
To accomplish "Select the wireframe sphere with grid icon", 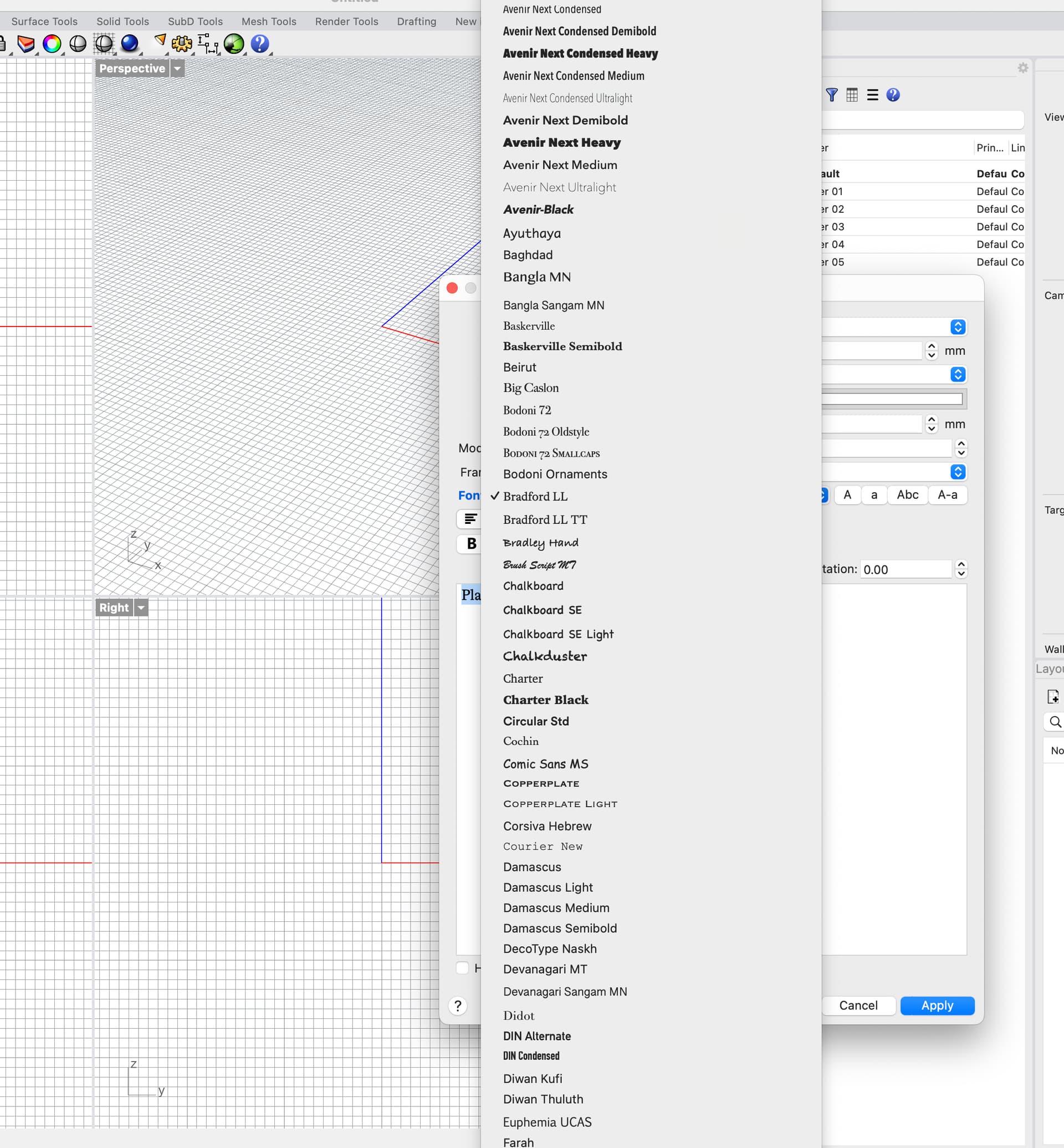I will point(104,44).
